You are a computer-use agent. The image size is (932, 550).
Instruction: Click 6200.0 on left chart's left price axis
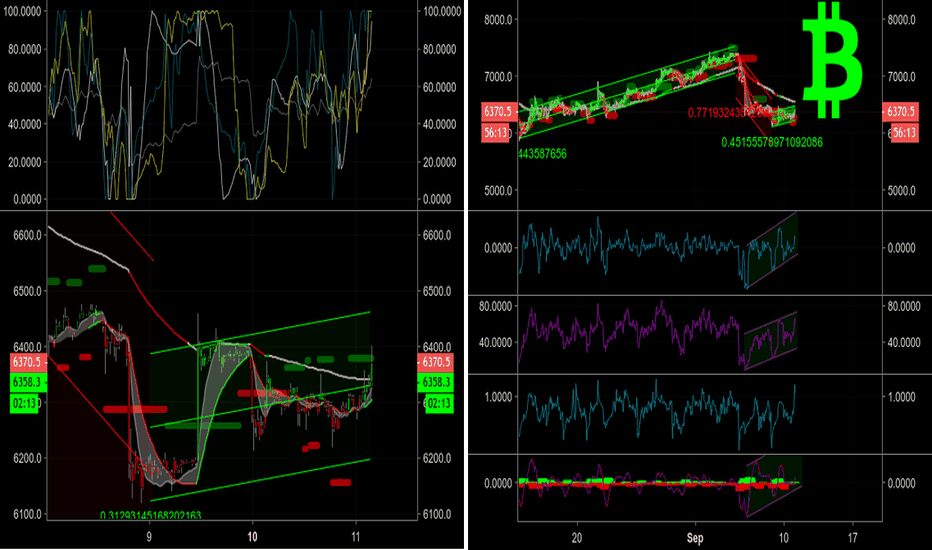pos(27,458)
